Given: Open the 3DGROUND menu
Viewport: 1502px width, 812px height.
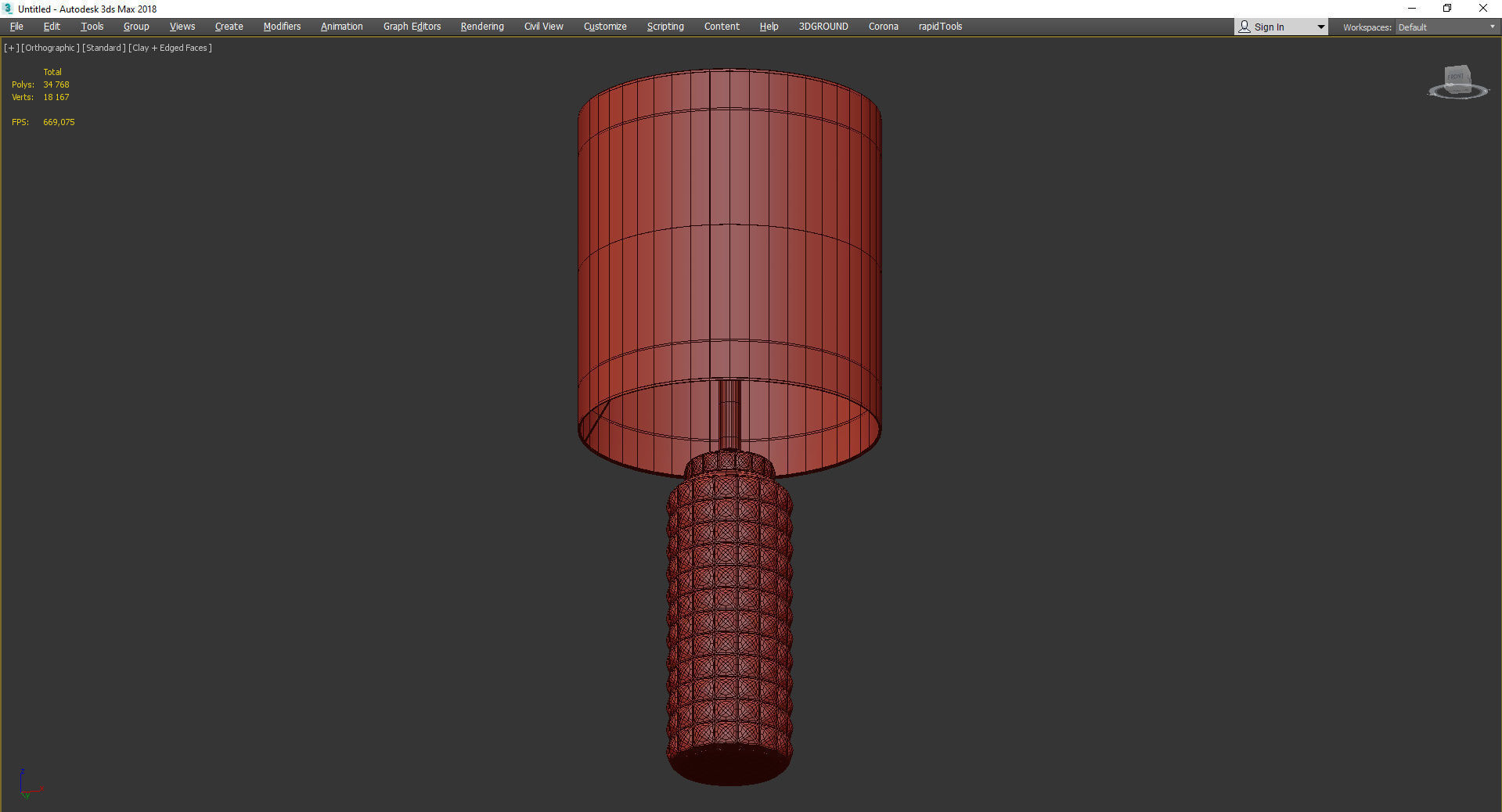Looking at the screenshot, I should point(823,27).
